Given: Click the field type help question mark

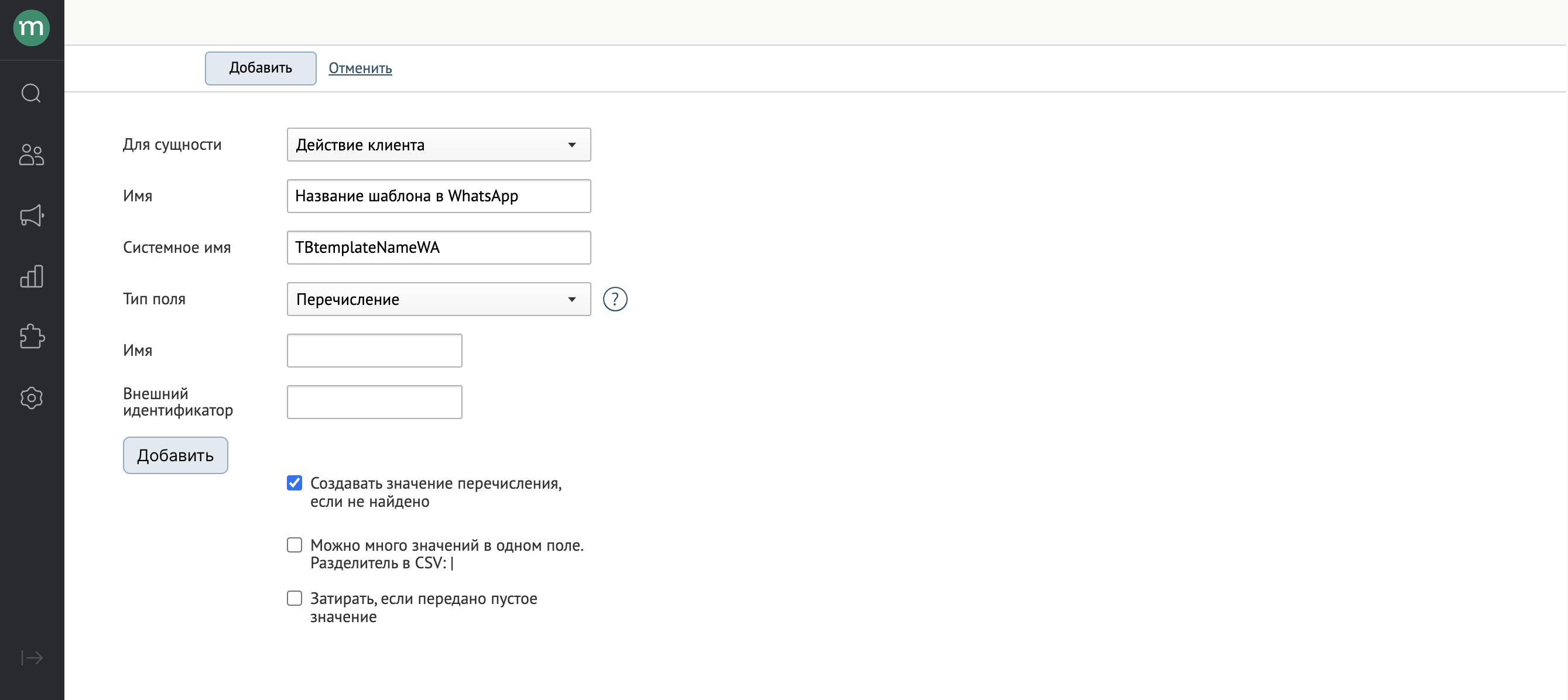Looking at the screenshot, I should coord(615,299).
